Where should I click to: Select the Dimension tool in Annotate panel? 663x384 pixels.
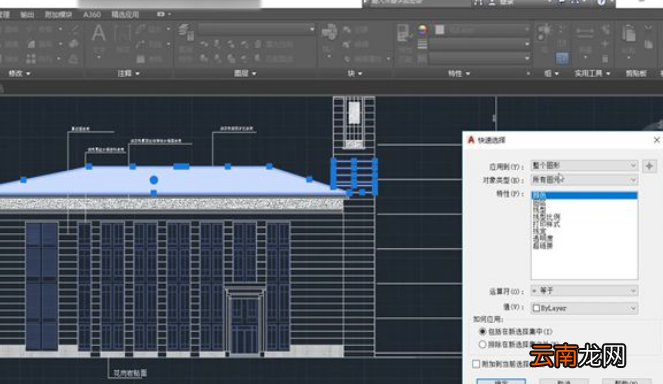point(122,33)
